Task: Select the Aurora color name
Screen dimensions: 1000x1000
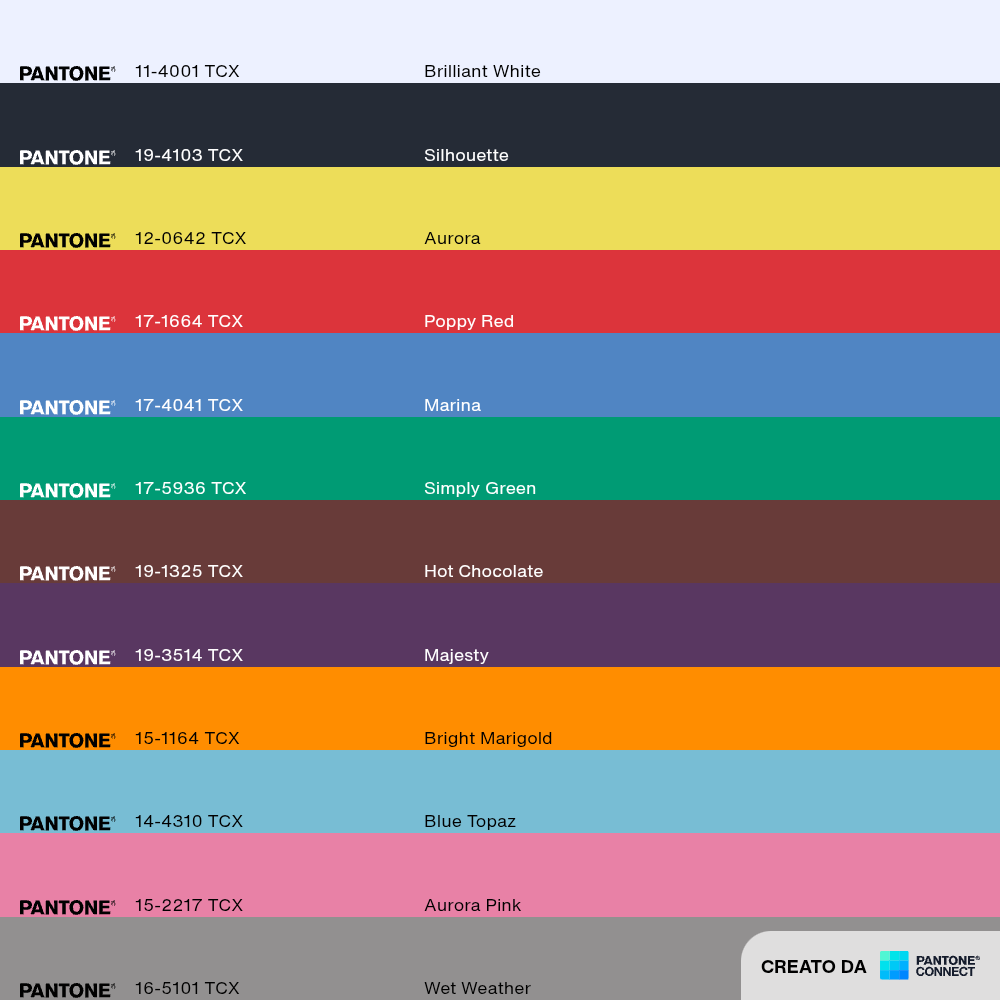Action: [452, 239]
